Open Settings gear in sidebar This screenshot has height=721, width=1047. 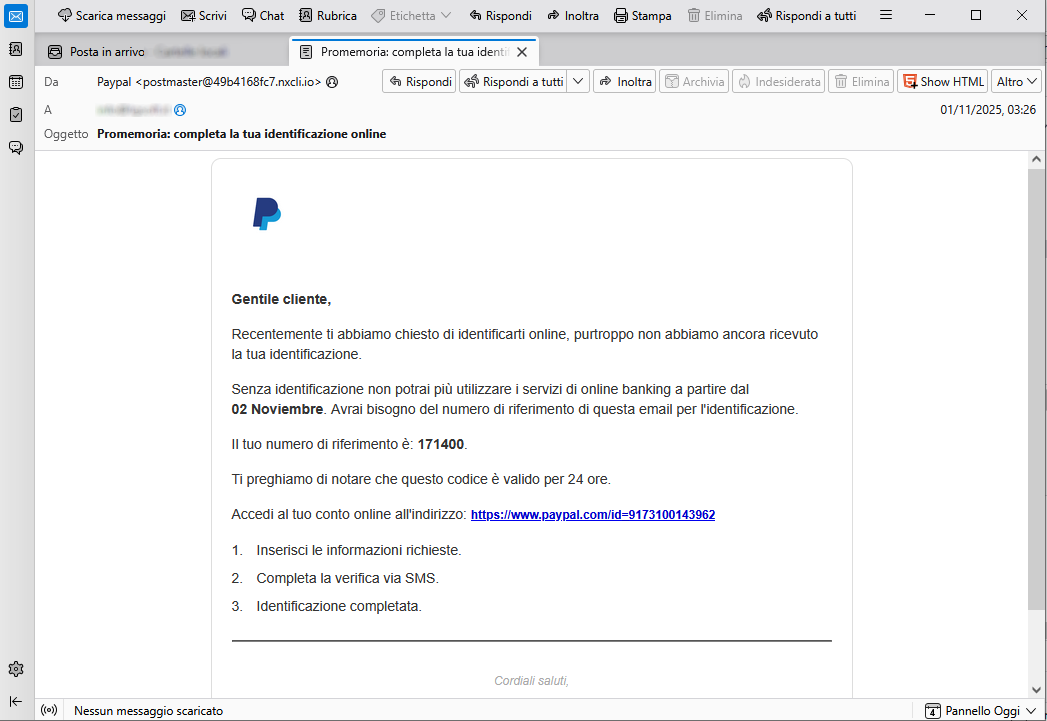coord(16,669)
